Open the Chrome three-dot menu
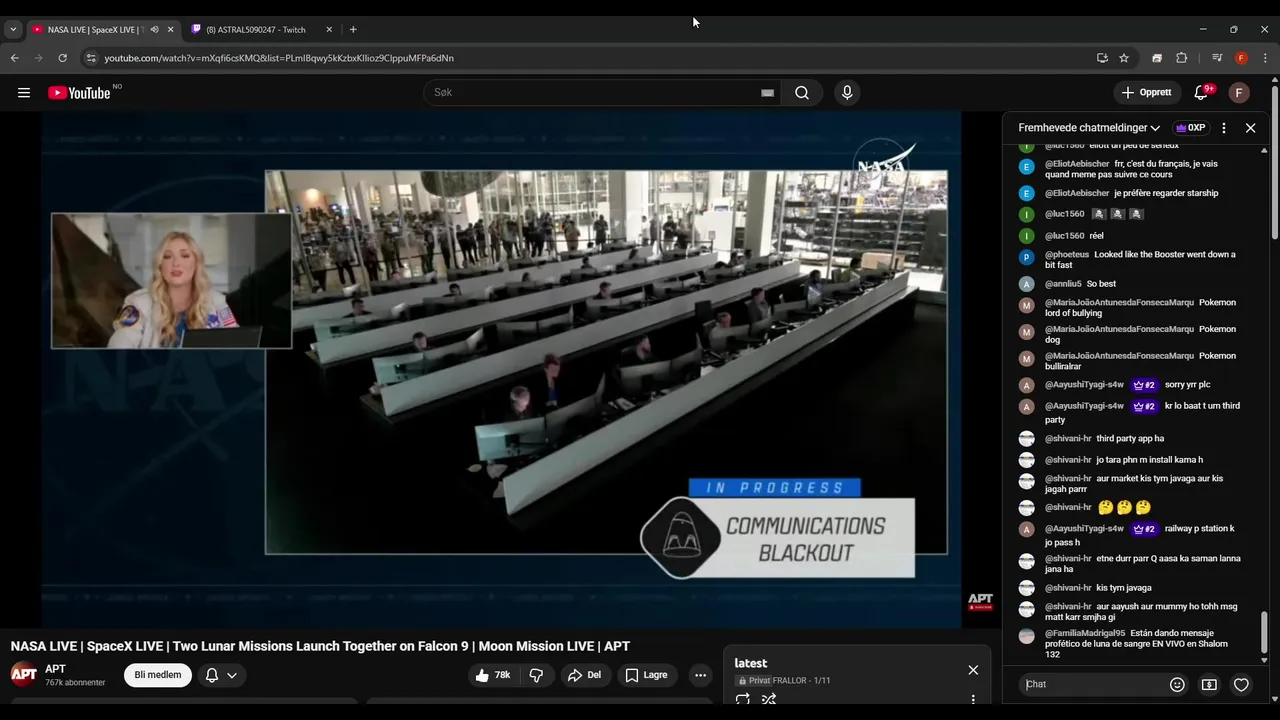The width and height of the screenshot is (1280, 720). 1265,58
